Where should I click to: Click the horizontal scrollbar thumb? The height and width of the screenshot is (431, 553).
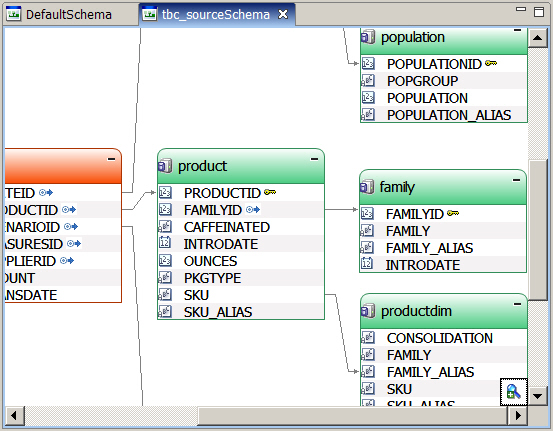[x=352, y=415]
